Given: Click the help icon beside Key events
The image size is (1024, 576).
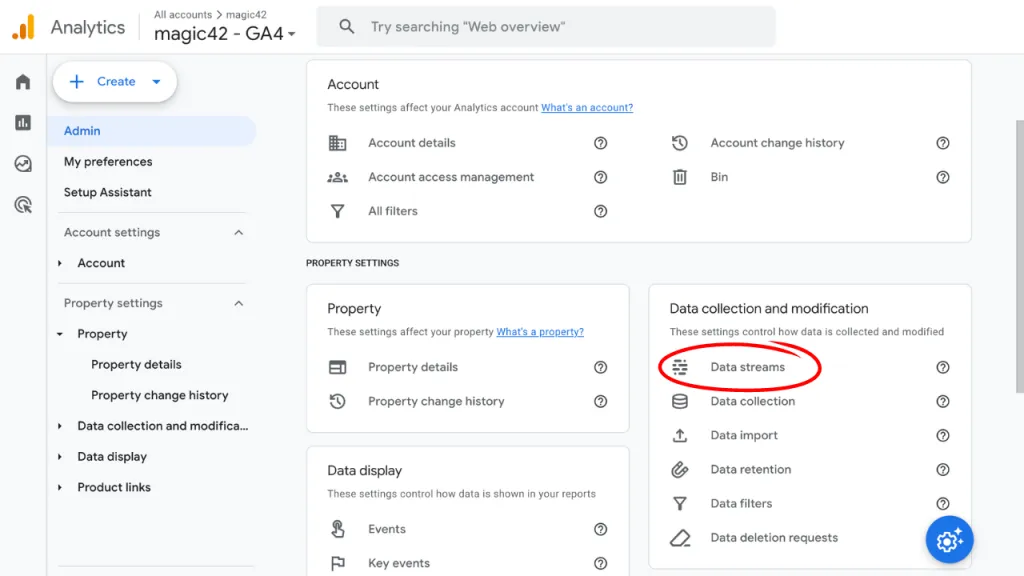Looking at the screenshot, I should click(x=600, y=563).
